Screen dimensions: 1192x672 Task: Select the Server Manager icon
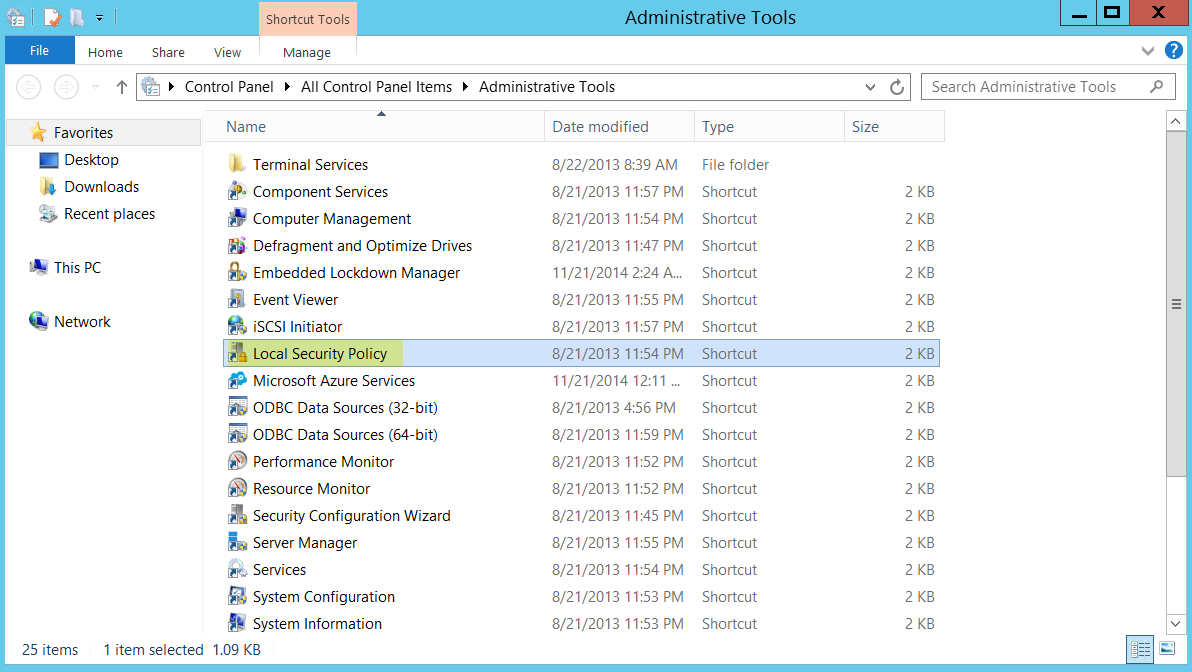pyautogui.click(x=237, y=543)
